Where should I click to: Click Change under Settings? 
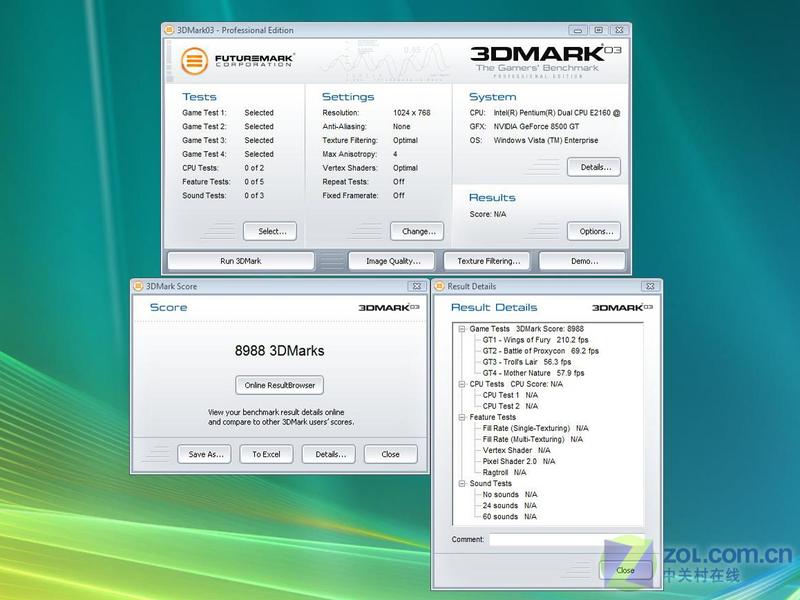click(x=417, y=231)
